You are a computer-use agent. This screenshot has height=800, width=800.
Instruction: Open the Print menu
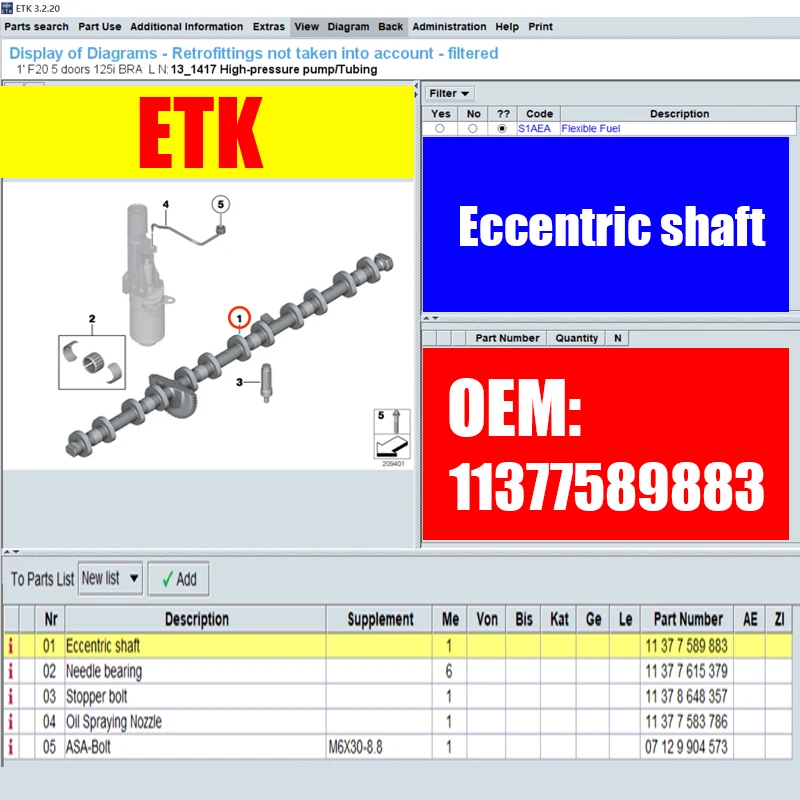pyautogui.click(x=540, y=27)
